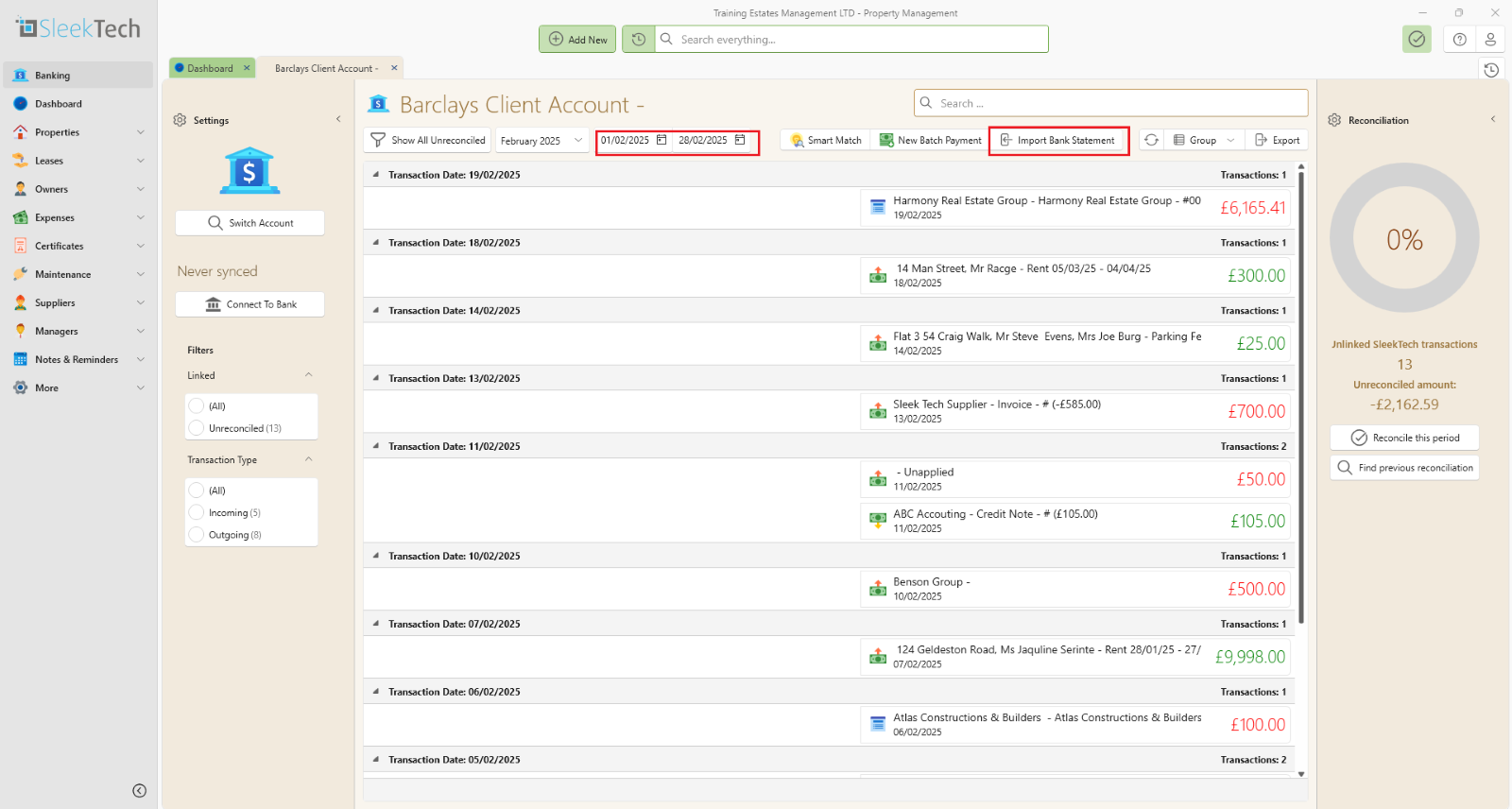Click the transaction list vertical scrollbar

[1301, 397]
